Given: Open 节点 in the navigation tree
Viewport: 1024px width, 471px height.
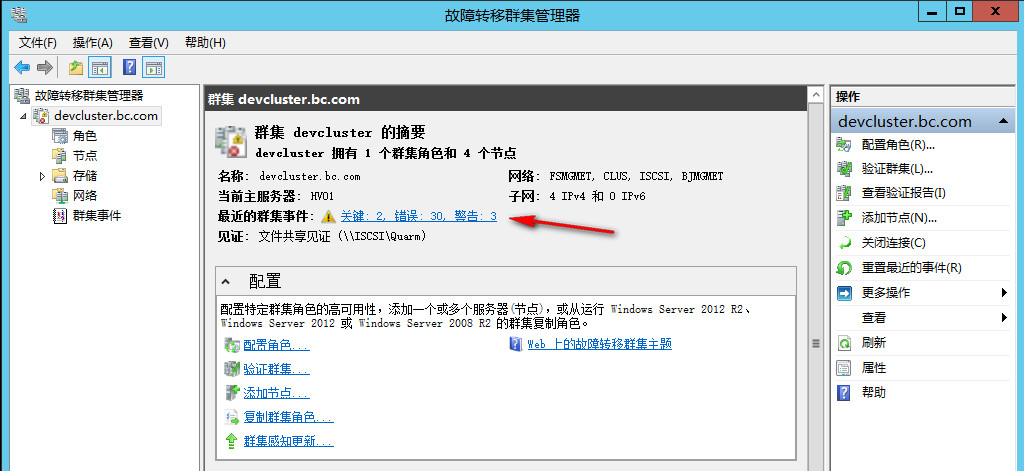Looking at the screenshot, I should 85,155.
